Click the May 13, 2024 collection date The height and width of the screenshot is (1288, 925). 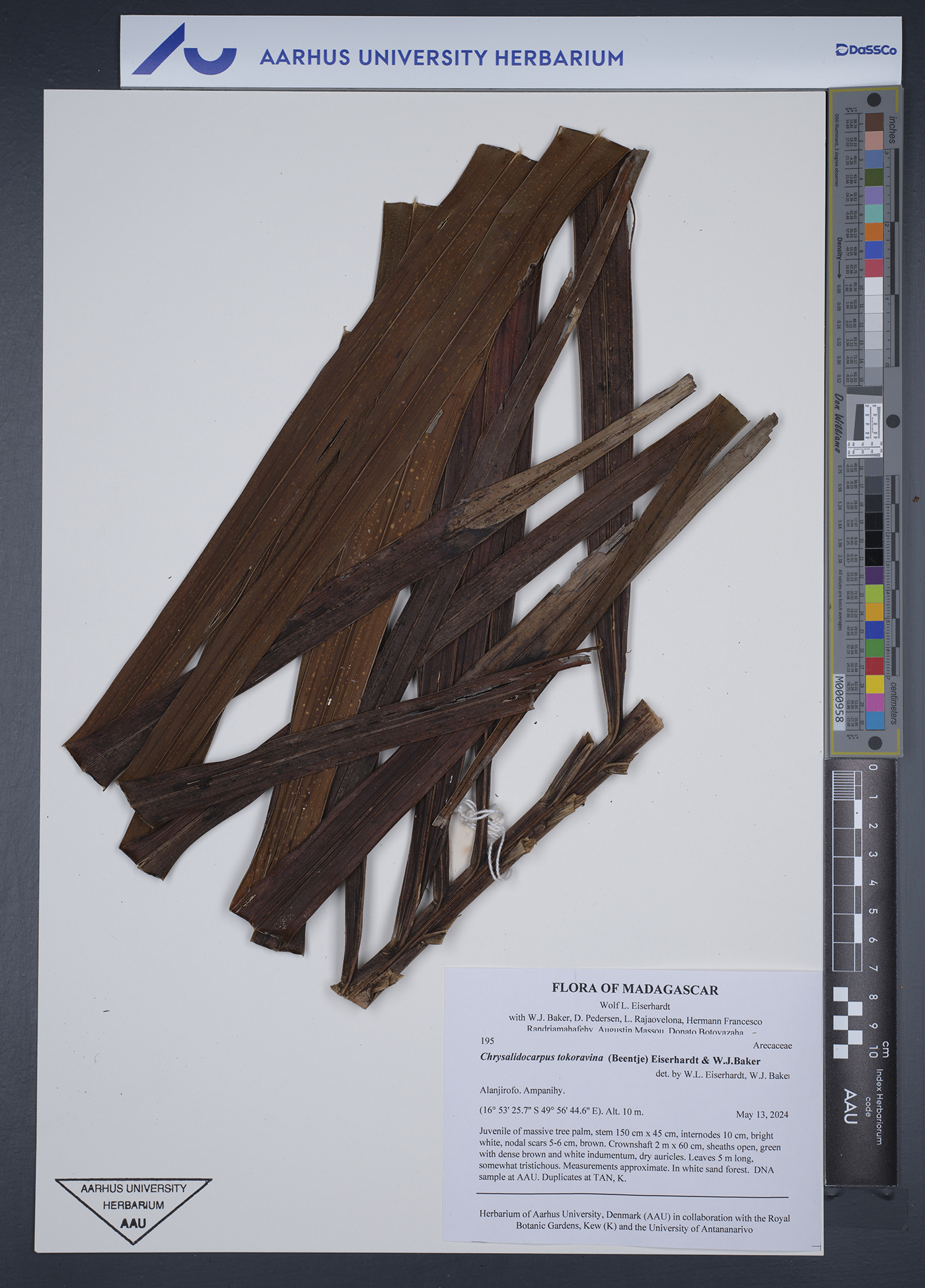761,1114
